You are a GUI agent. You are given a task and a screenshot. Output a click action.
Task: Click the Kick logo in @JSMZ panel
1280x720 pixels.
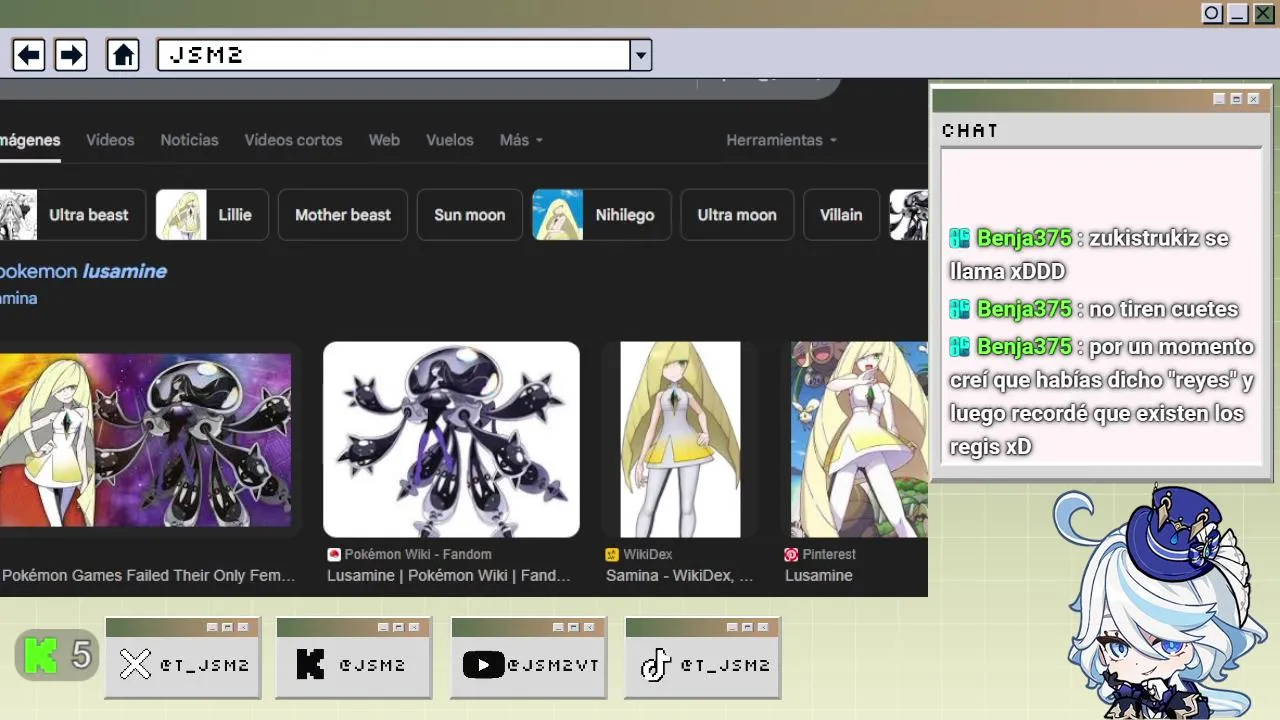point(311,664)
